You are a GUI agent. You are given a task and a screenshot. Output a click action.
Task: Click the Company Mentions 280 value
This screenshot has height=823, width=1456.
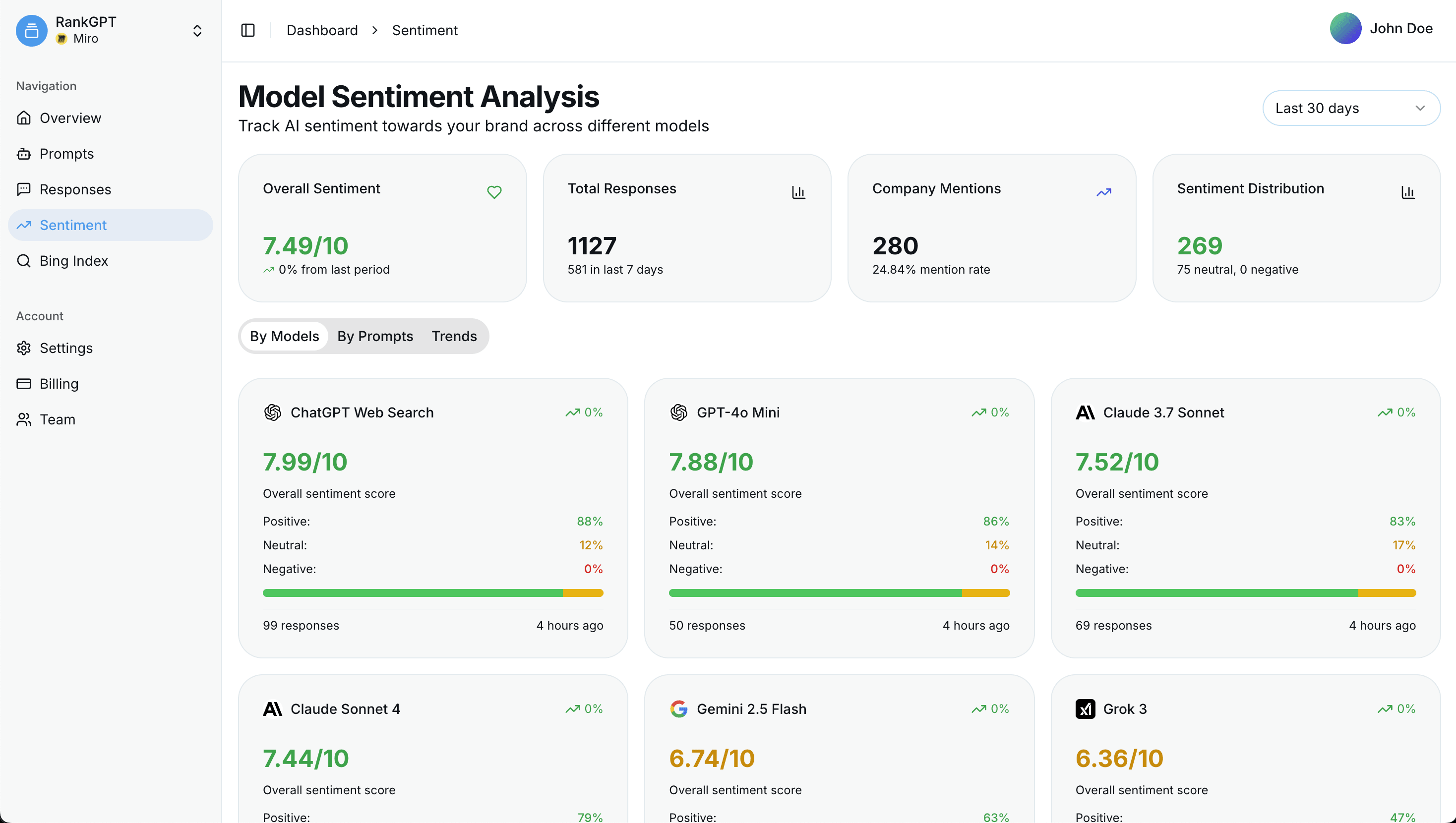coord(895,246)
